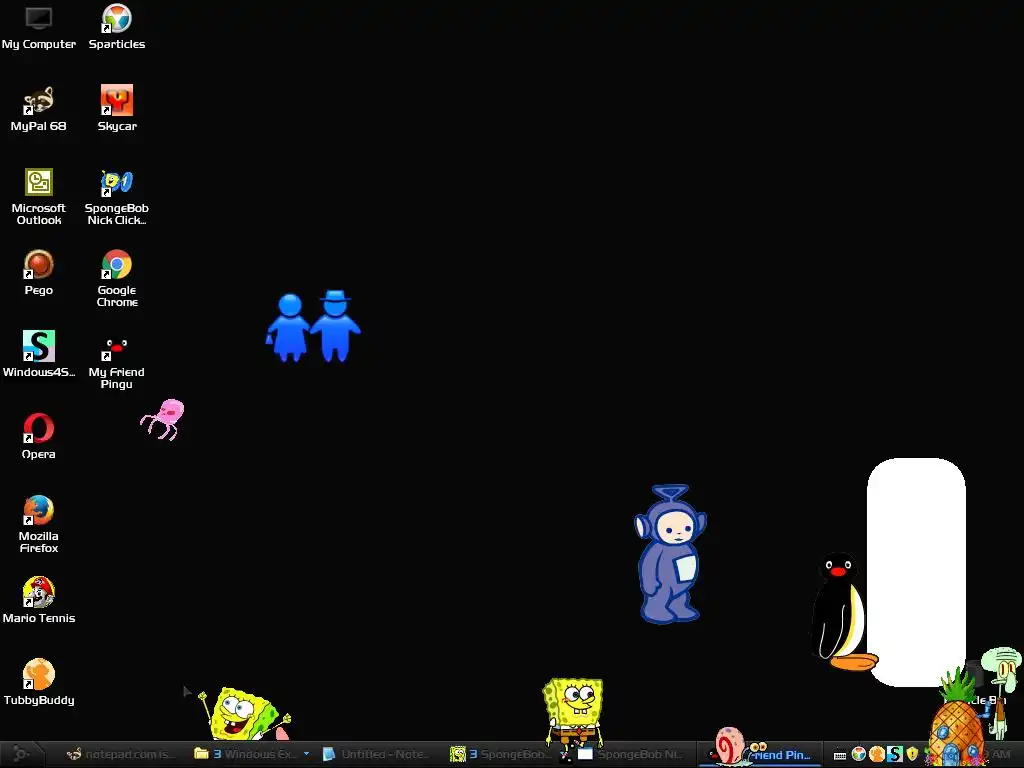Open the Mario Tennis desktop shortcut

39,601
